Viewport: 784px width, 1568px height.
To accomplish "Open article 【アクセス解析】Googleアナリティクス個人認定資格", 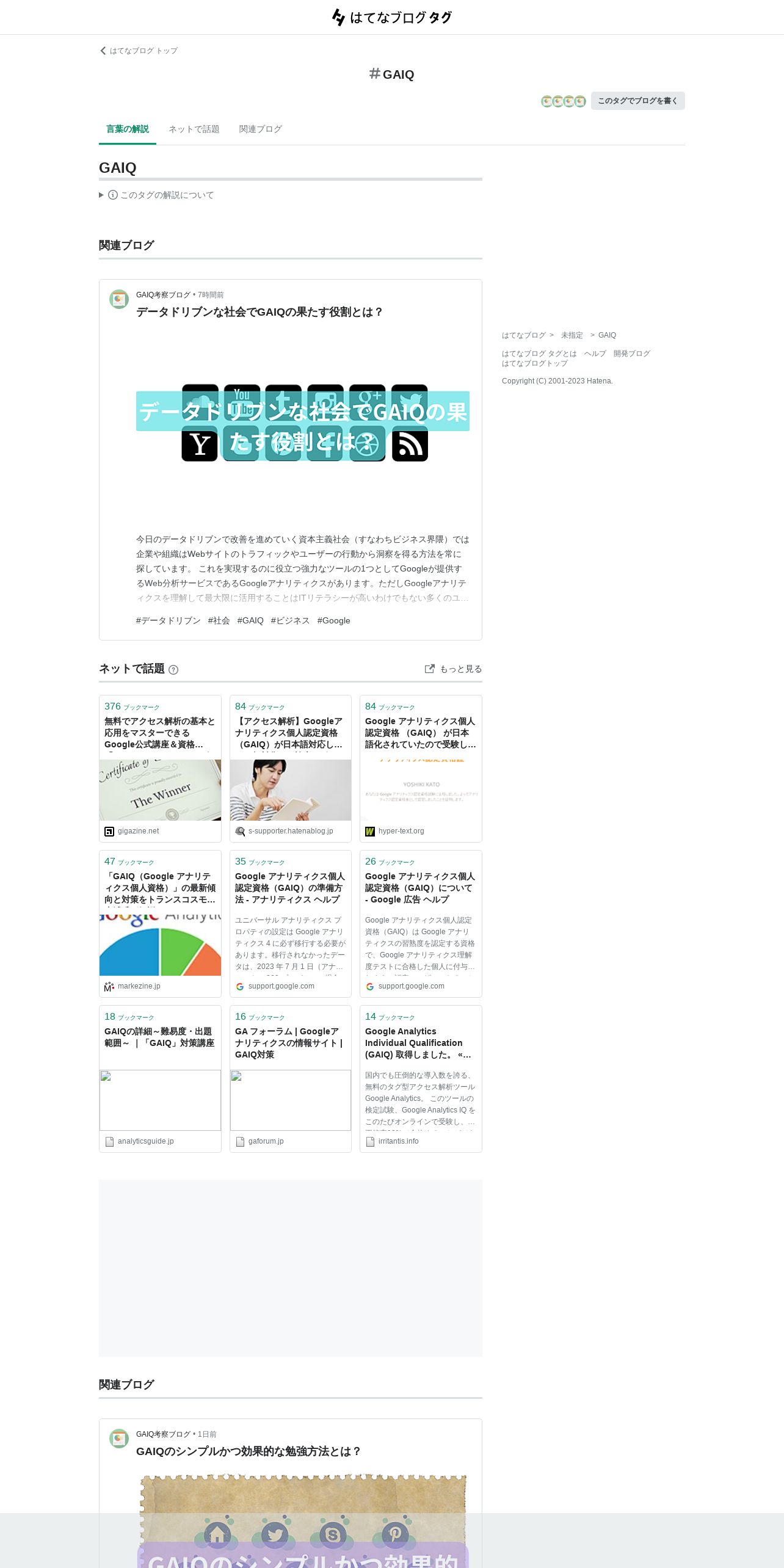I will coord(290,733).
